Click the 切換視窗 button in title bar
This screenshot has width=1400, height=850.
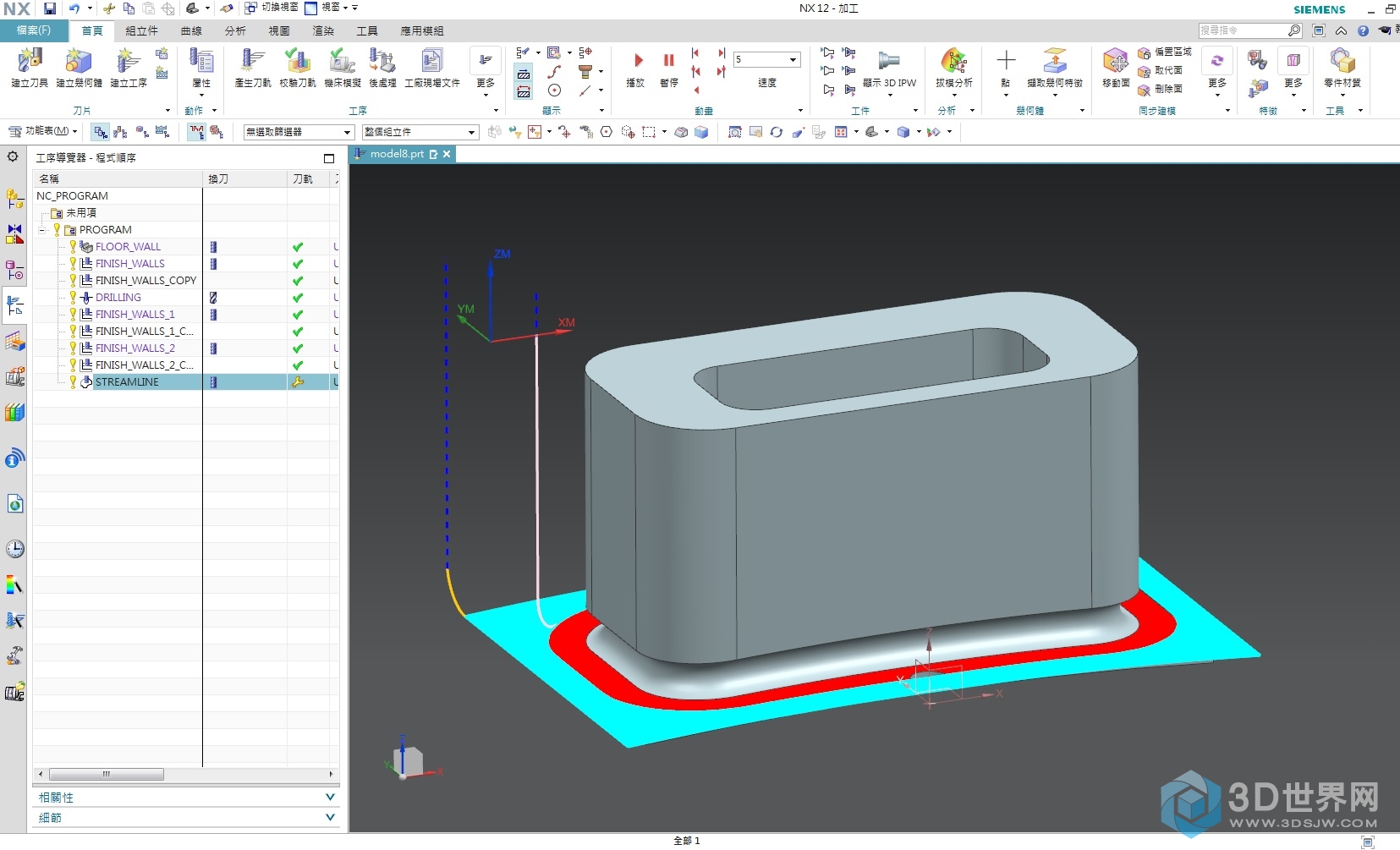tap(271, 8)
